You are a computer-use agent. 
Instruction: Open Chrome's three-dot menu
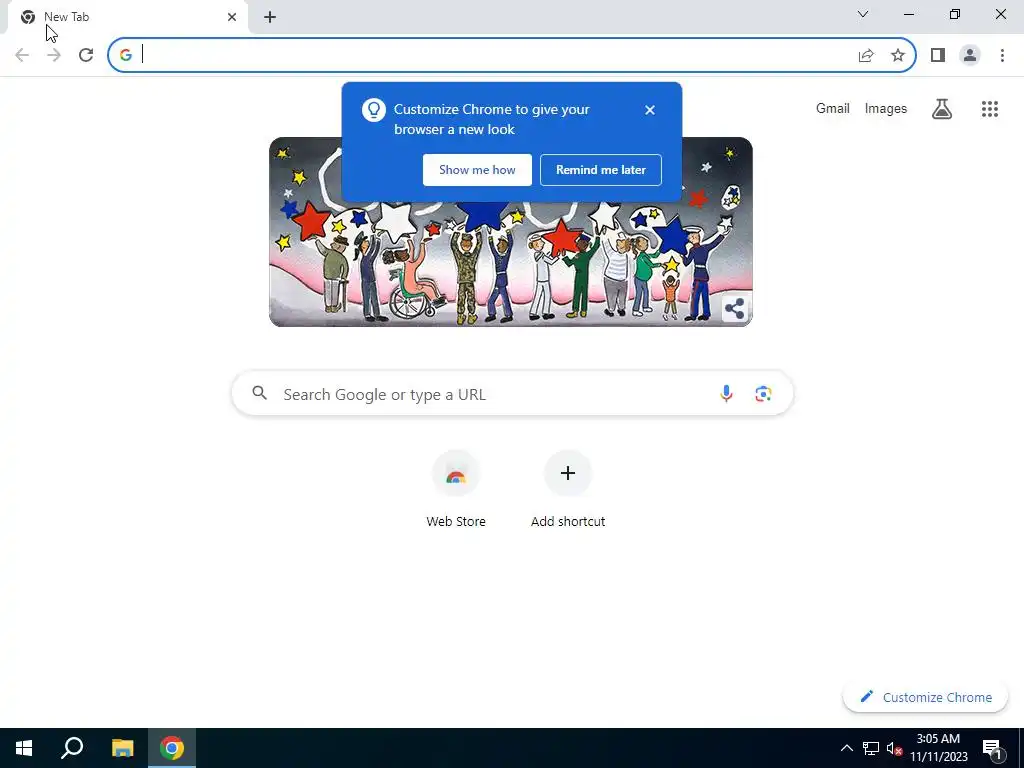click(x=1002, y=55)
